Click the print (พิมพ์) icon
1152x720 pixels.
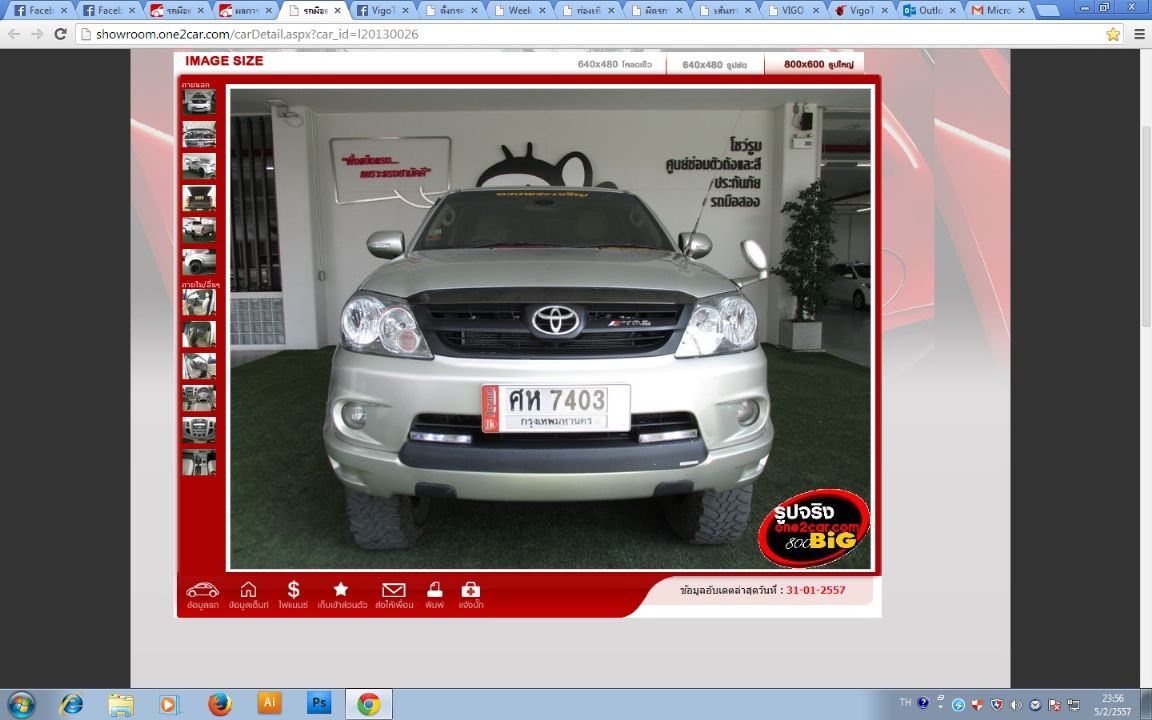(434, 590)
